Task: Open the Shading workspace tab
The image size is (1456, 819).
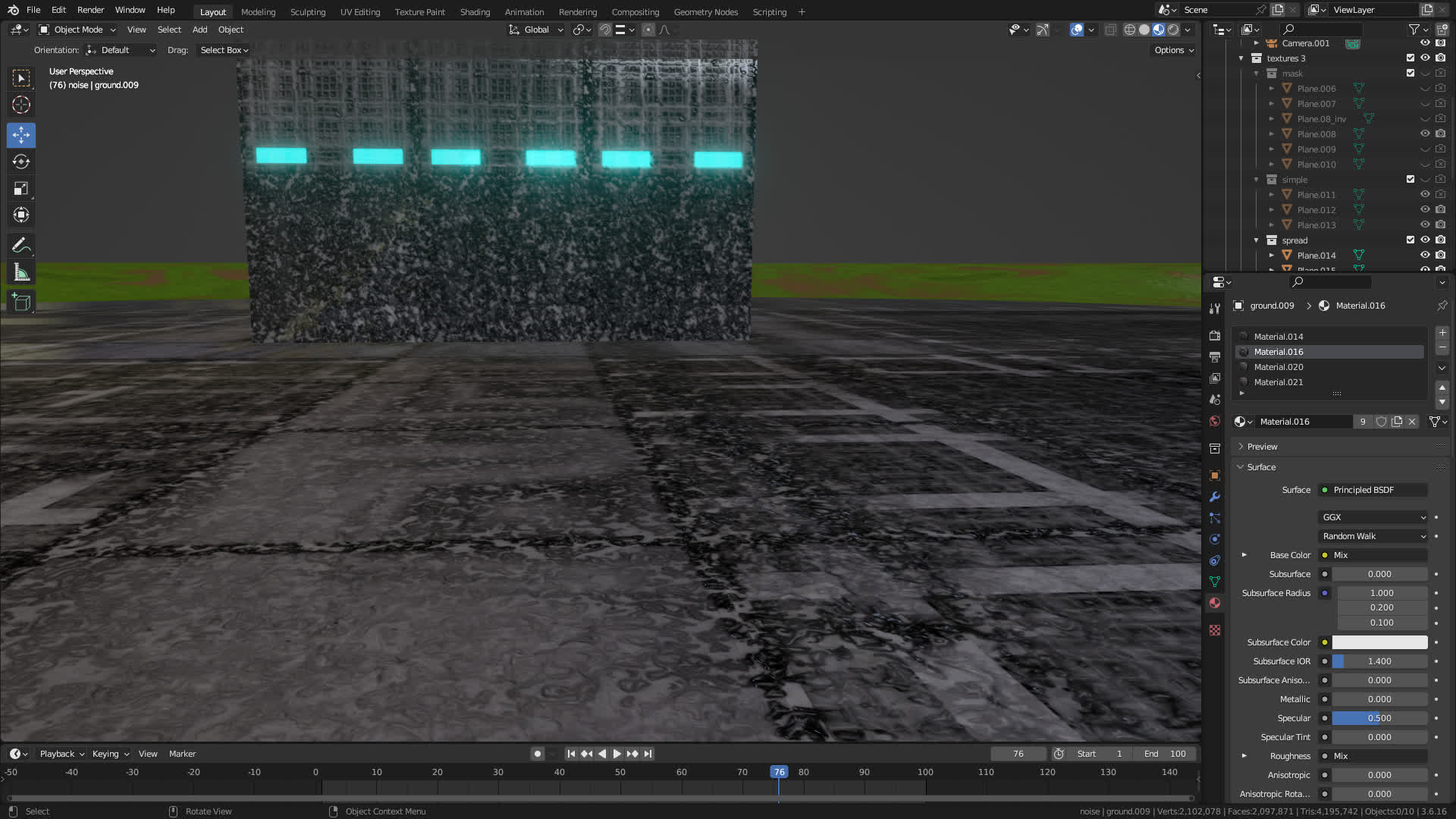Action: coord(475,12)
